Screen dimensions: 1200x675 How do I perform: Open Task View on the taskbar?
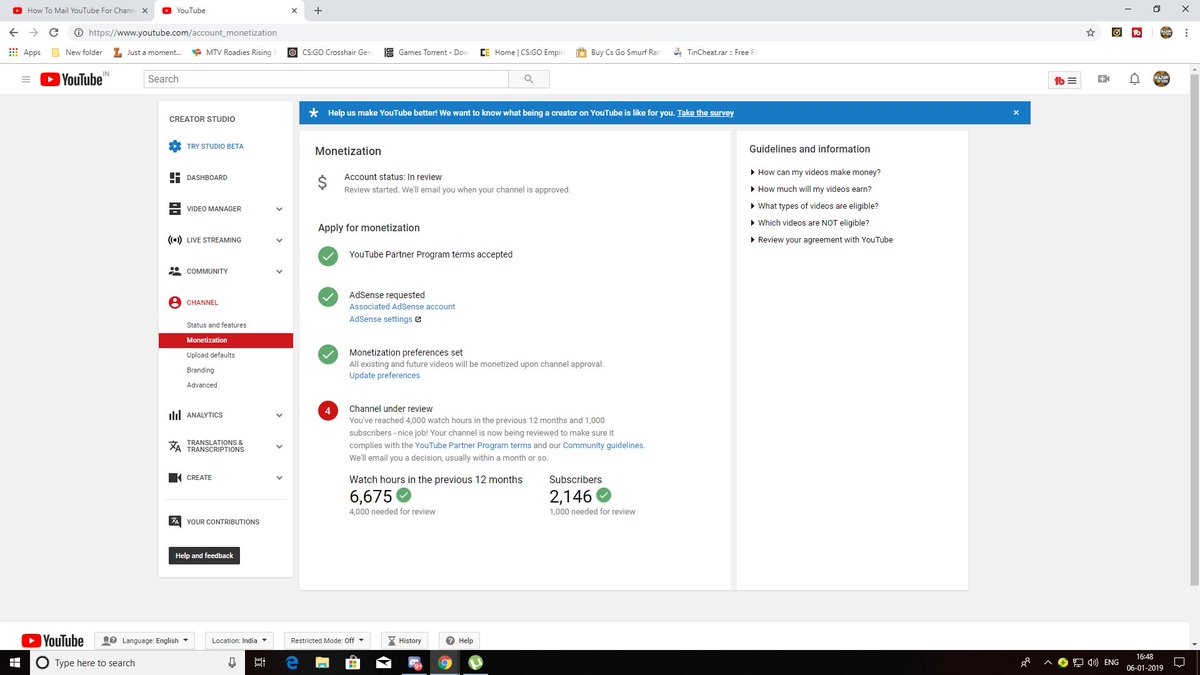pos(259,662)
